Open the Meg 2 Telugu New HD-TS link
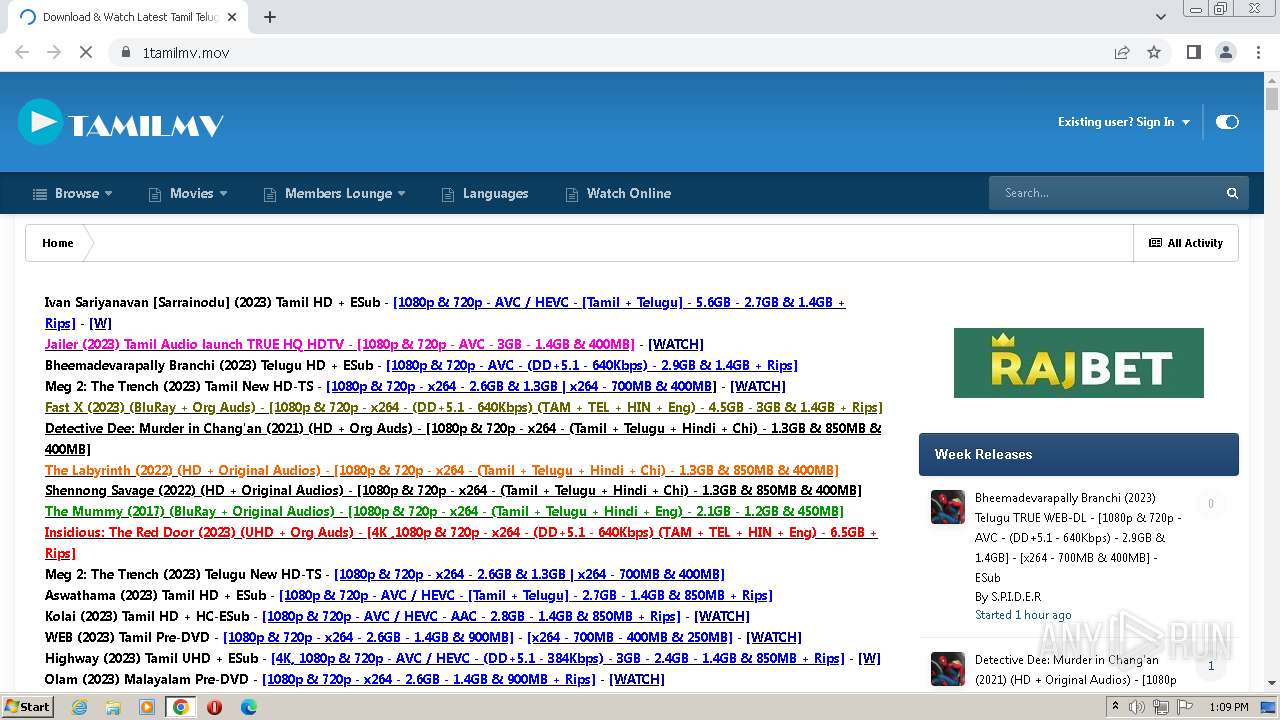Image resolution: width=1280 pixels, height=720 pixels. [x=529, y=574]
